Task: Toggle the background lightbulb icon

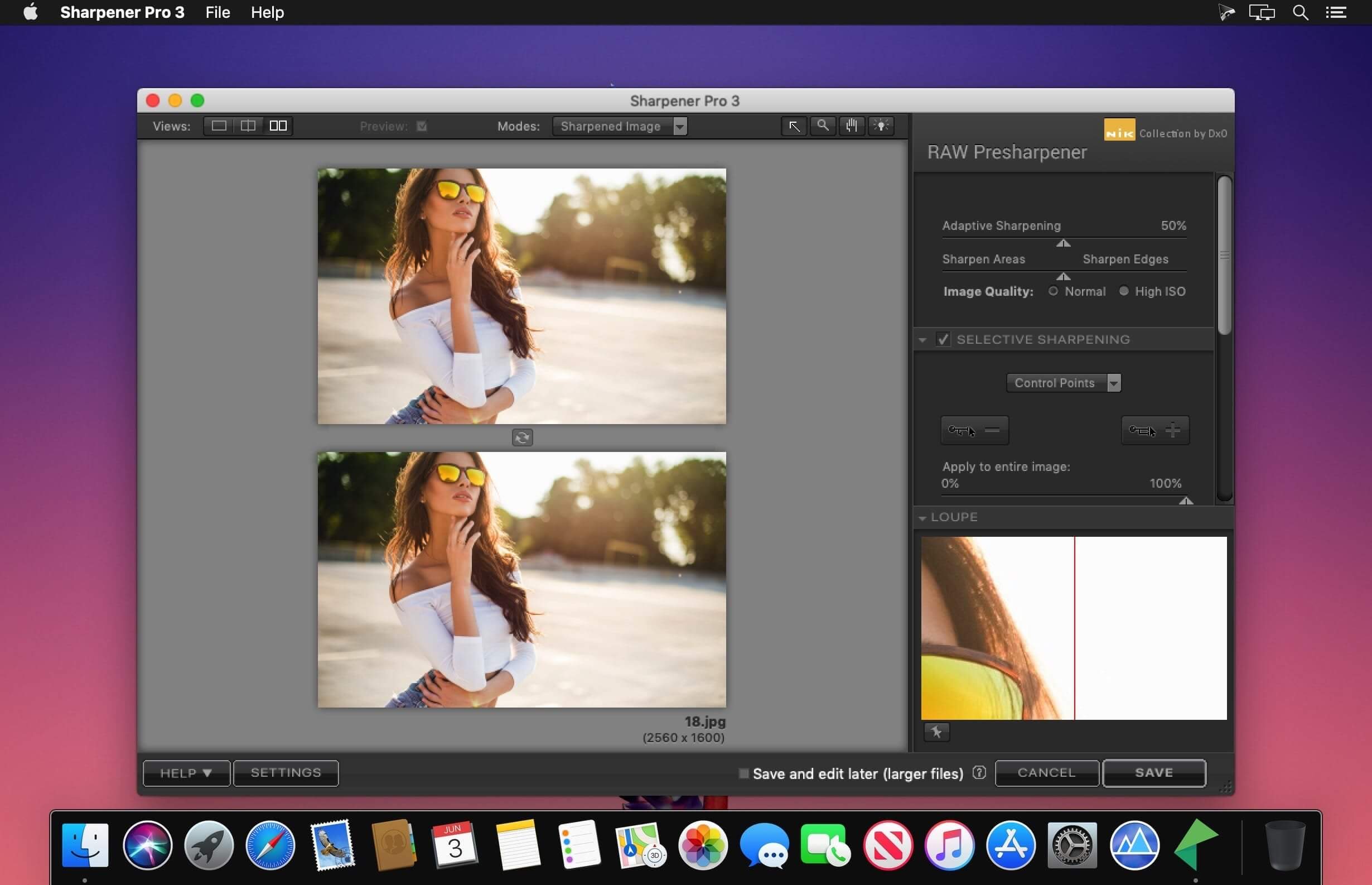Action: 881,126
